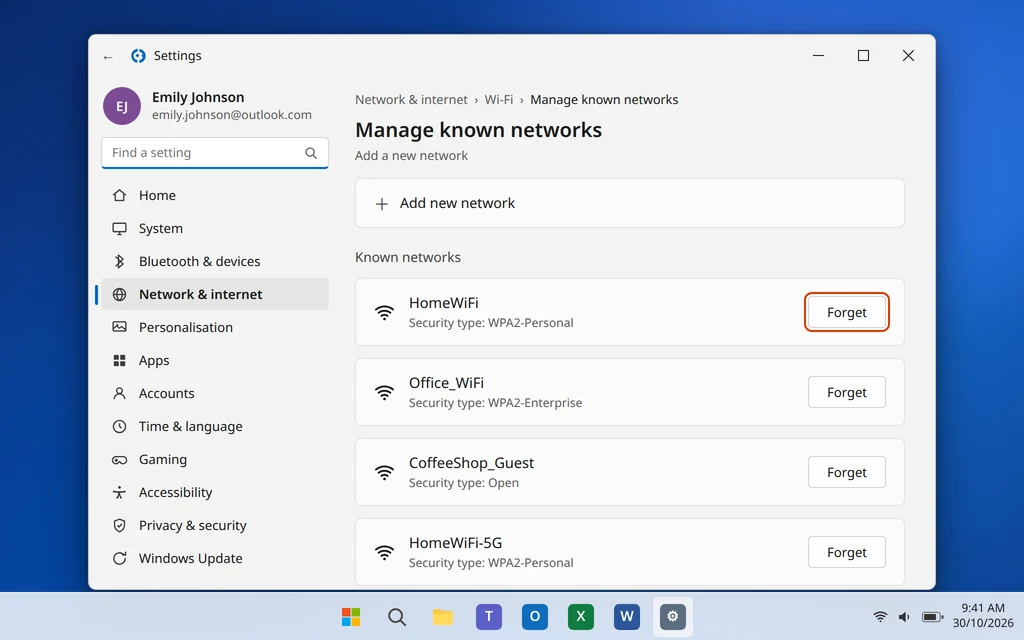This screenshot has width=1024, height=640.
Task: Open Word from taskbar
Action: click(626, 616)
